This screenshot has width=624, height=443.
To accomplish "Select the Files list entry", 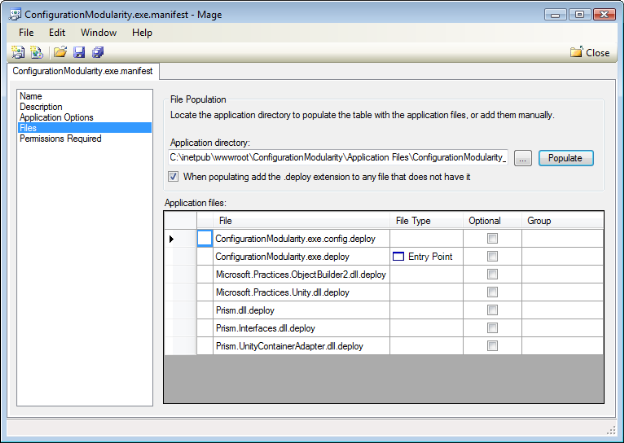I will (84, 128).
